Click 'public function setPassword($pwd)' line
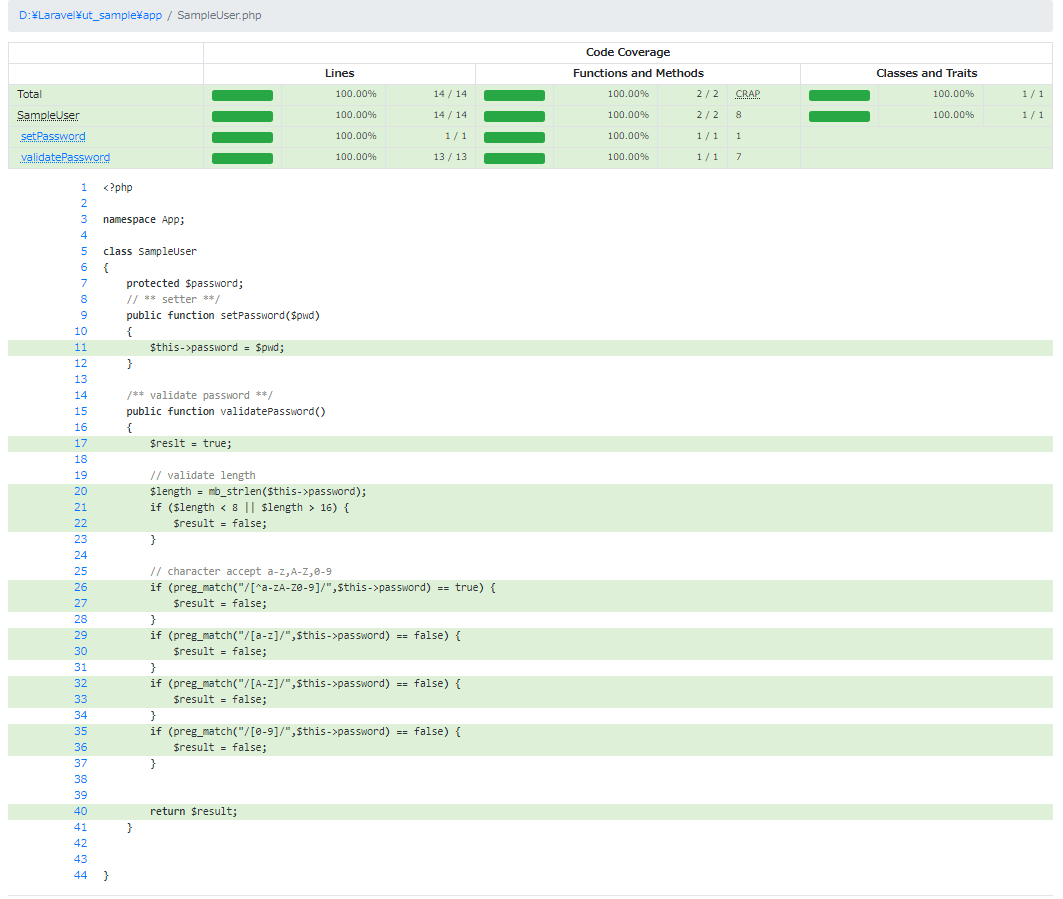The width and height of the screenshot is (1063, 899). (223, 315)
